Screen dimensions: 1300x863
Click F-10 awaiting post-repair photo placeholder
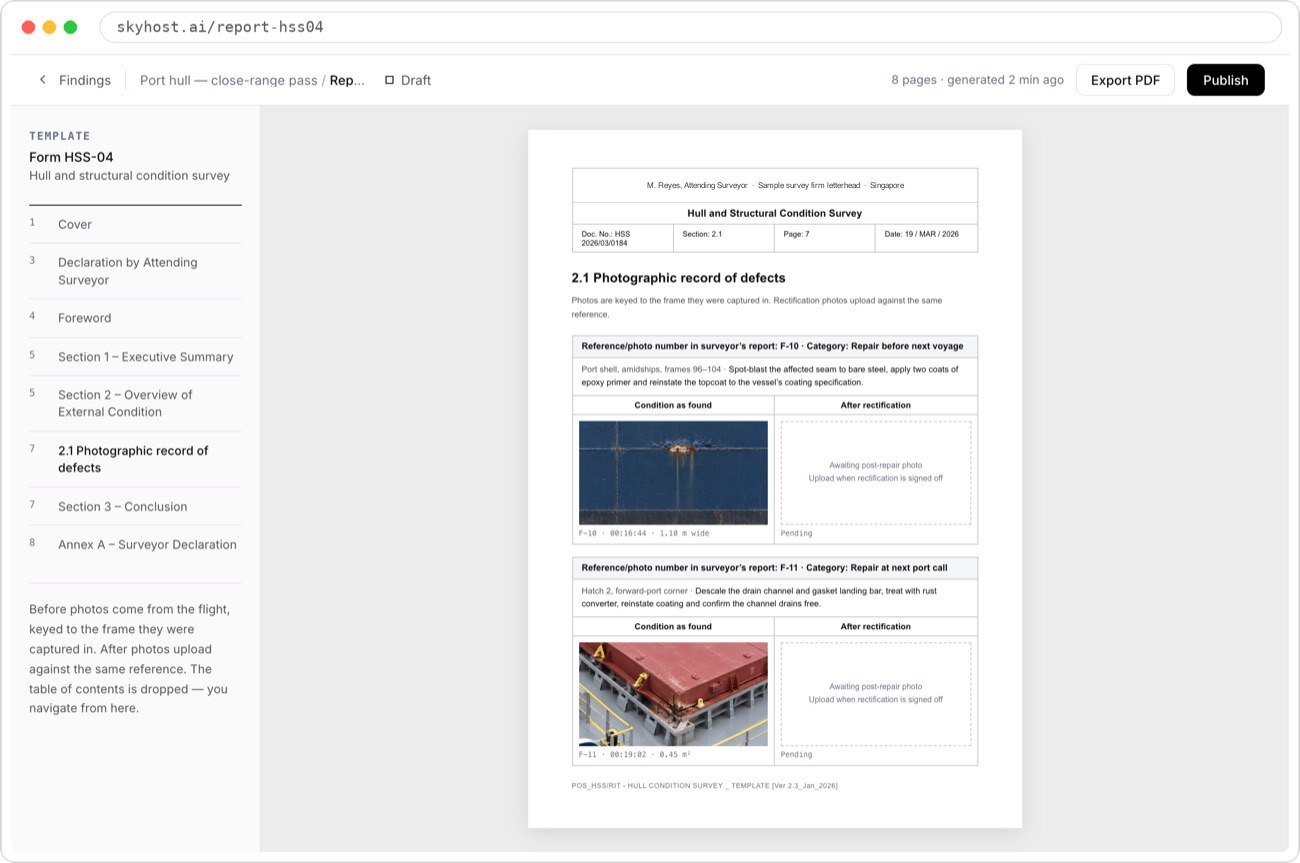click(876, 472)
